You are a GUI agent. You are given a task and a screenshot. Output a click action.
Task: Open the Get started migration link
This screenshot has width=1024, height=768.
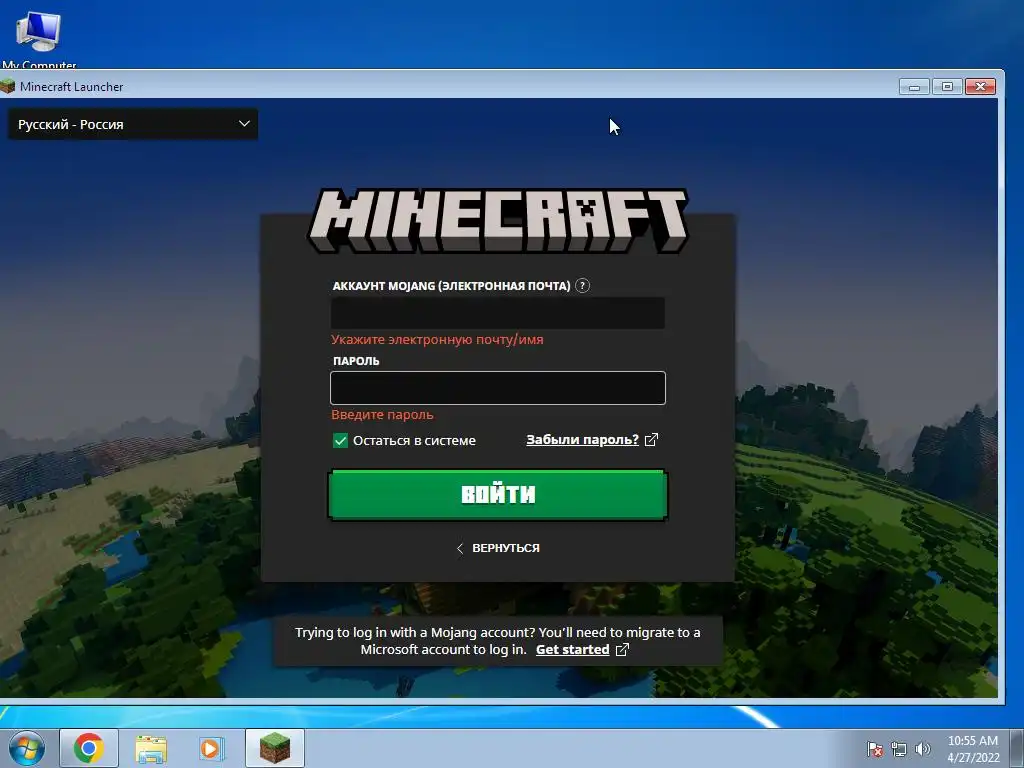(x=573, y=649)
